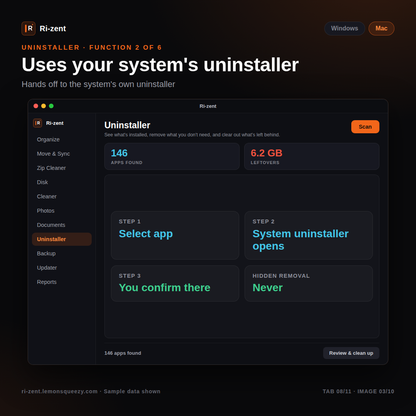This screenshot has width=416, height=416.
Task: Click the '146 apps found' status text
Action: click(123, 353)
